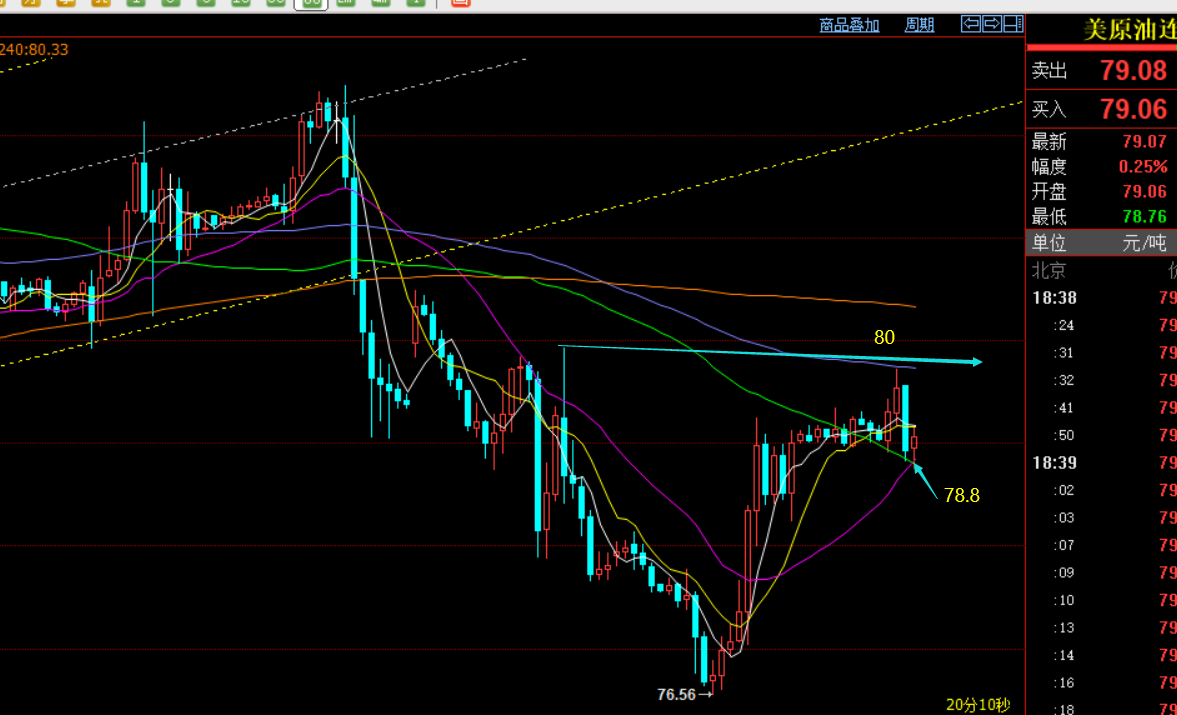This screenshot has height=715, width=1177.
Task: Select the :09 tick row
Action: tap(1101, 573)
